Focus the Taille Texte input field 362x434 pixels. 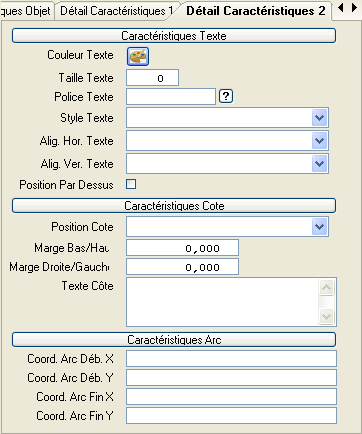152,78
